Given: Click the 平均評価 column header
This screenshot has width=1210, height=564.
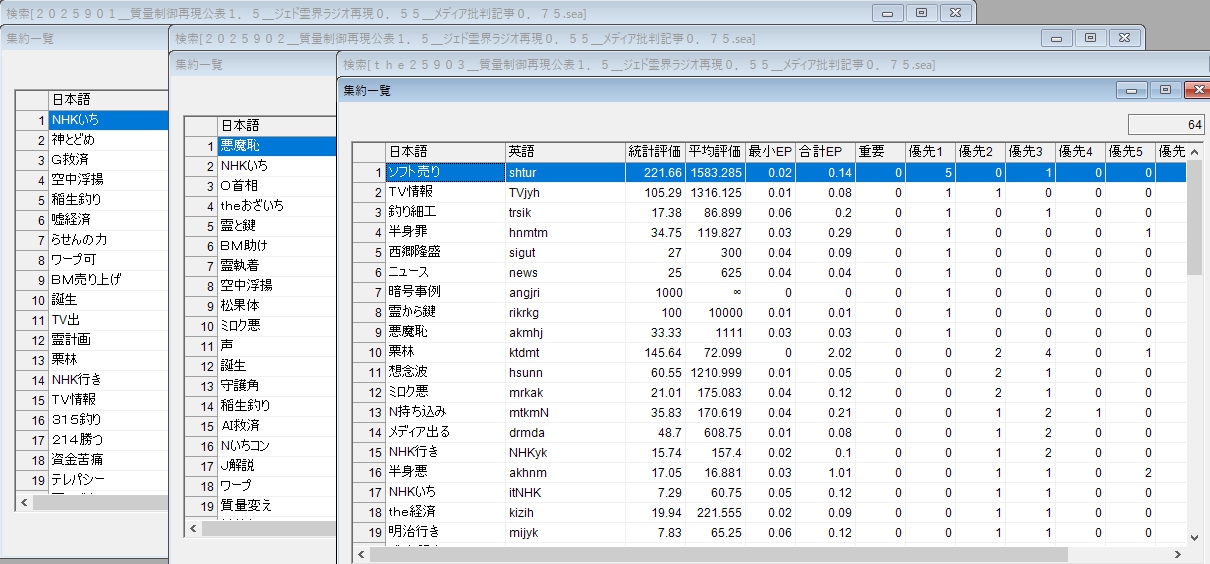Looking at the screenshot, I should (714, 152).
